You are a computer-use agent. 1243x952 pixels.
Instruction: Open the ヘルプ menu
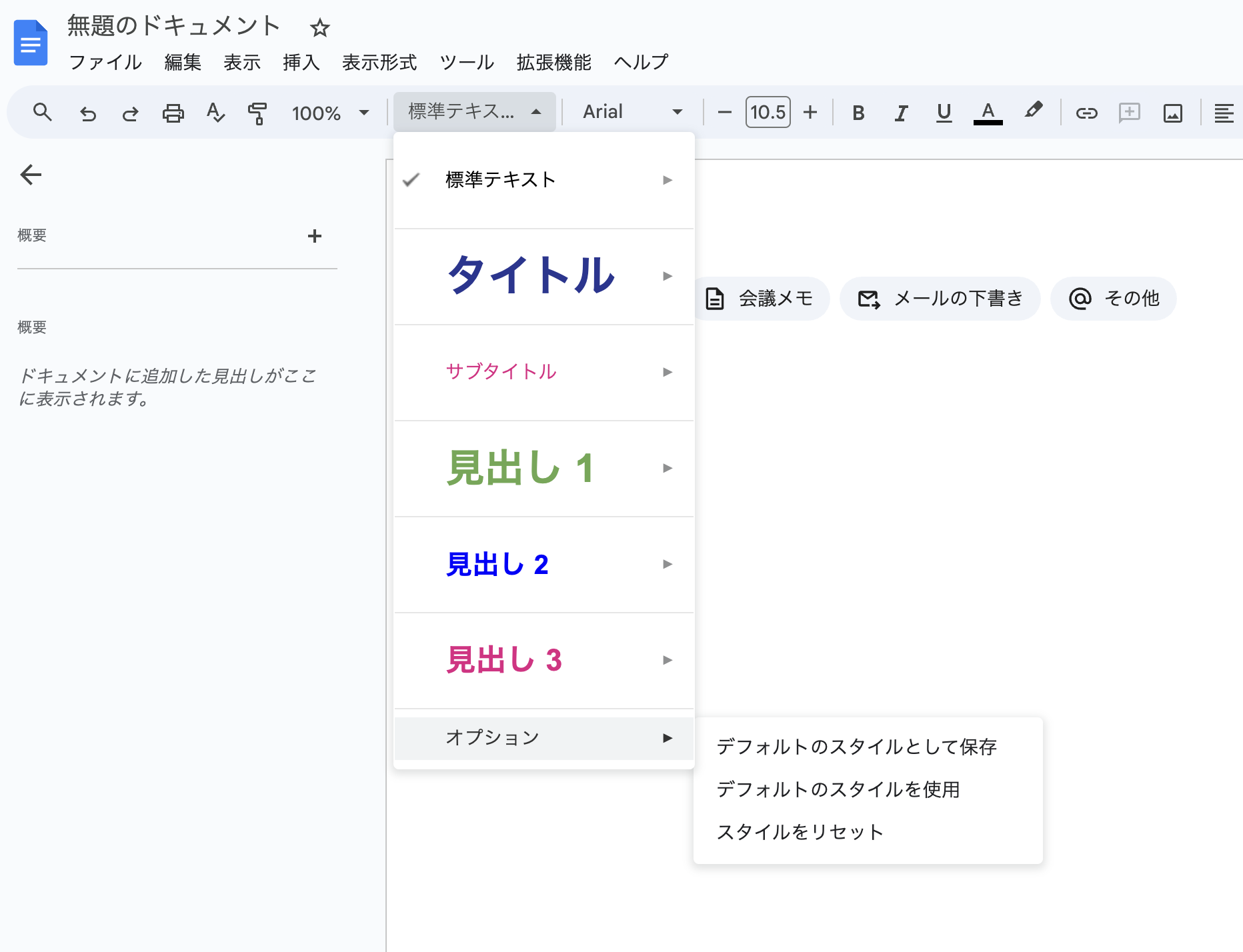click(642, 62)
